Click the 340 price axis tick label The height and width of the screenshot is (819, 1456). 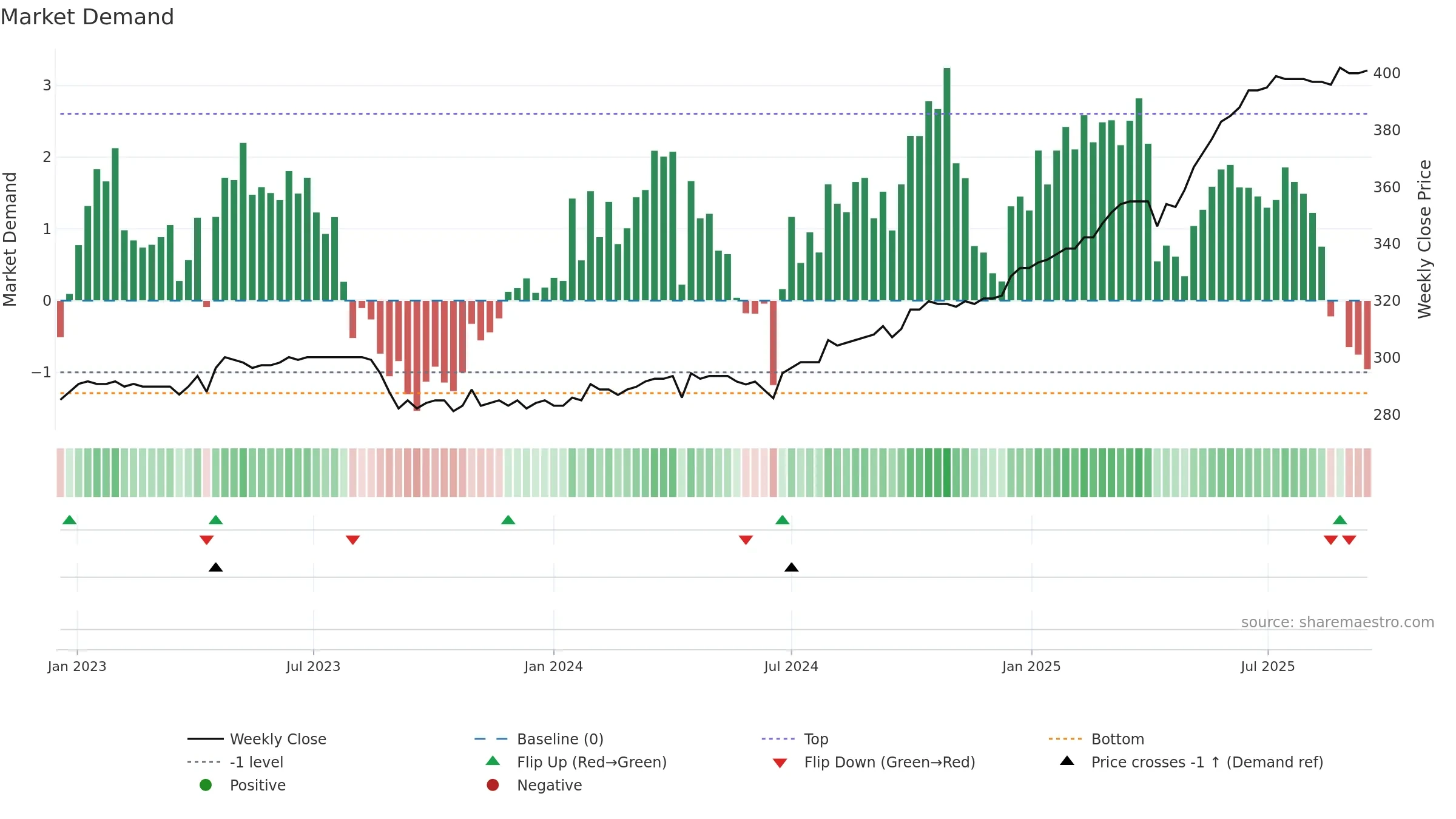coord(1387,244)
